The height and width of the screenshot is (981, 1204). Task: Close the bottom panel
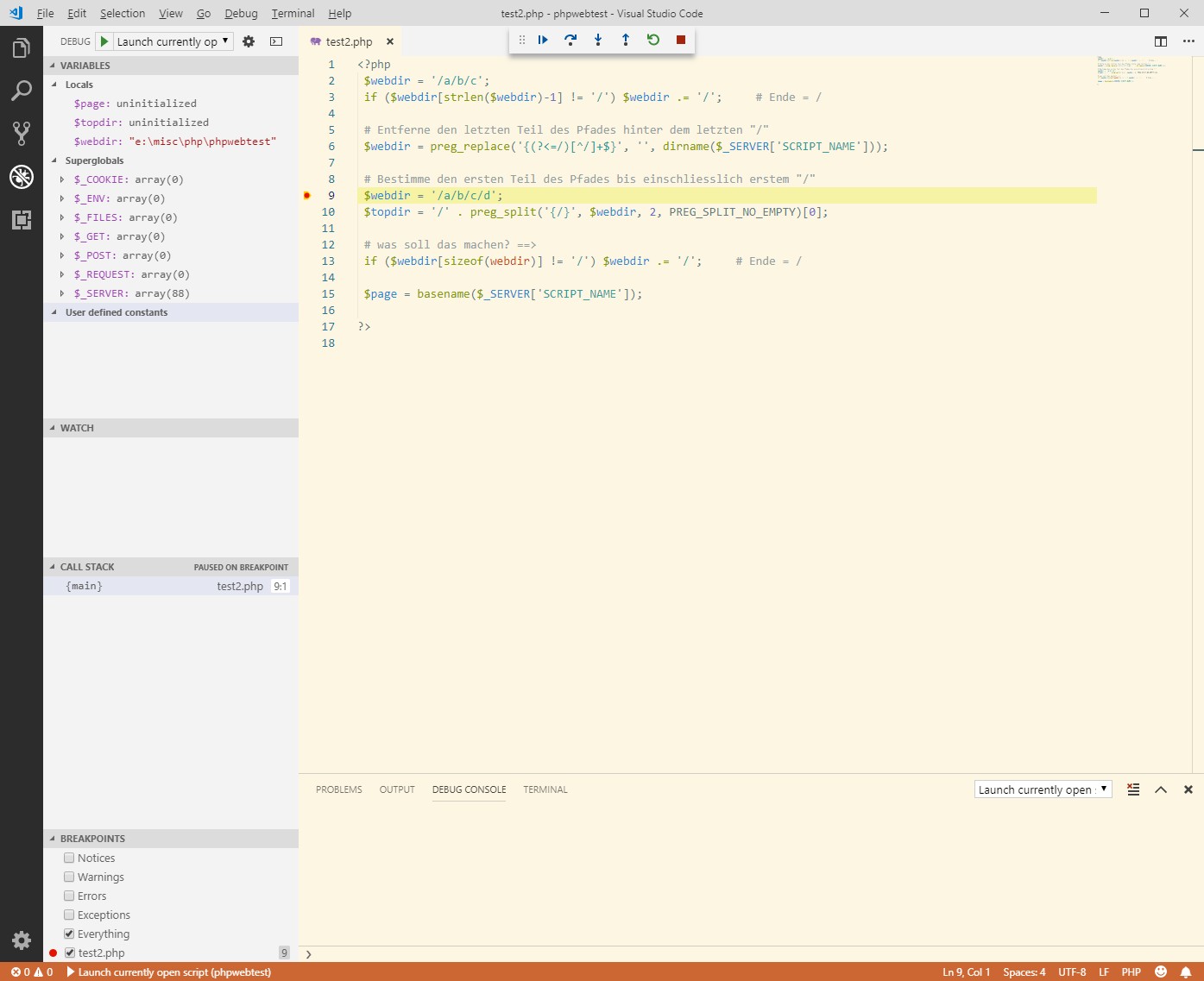(1188, 789)
